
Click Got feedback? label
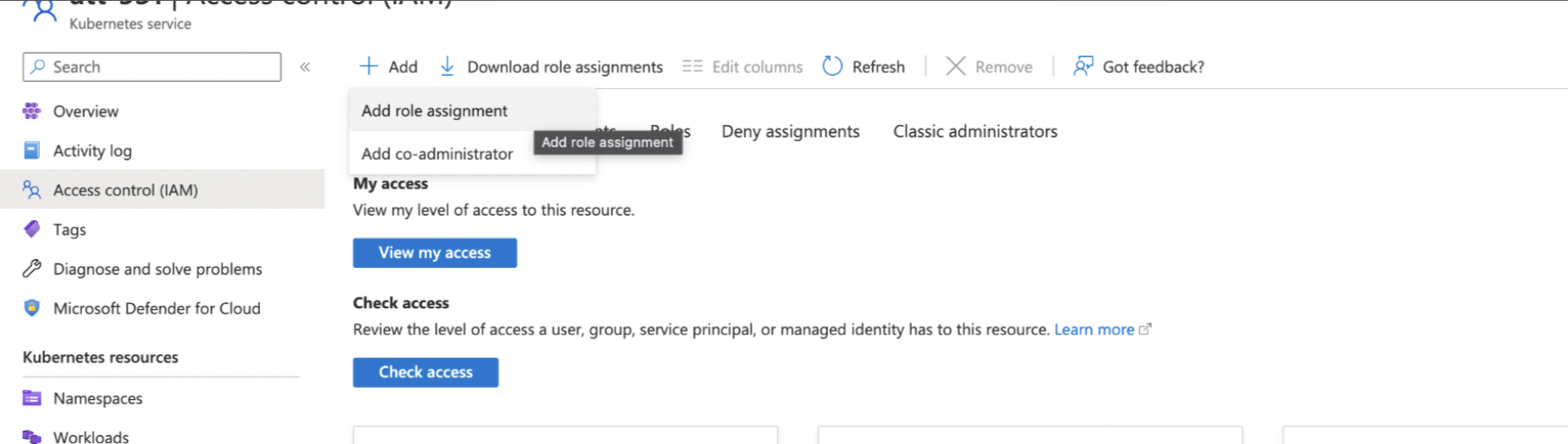pos(1153,67)
